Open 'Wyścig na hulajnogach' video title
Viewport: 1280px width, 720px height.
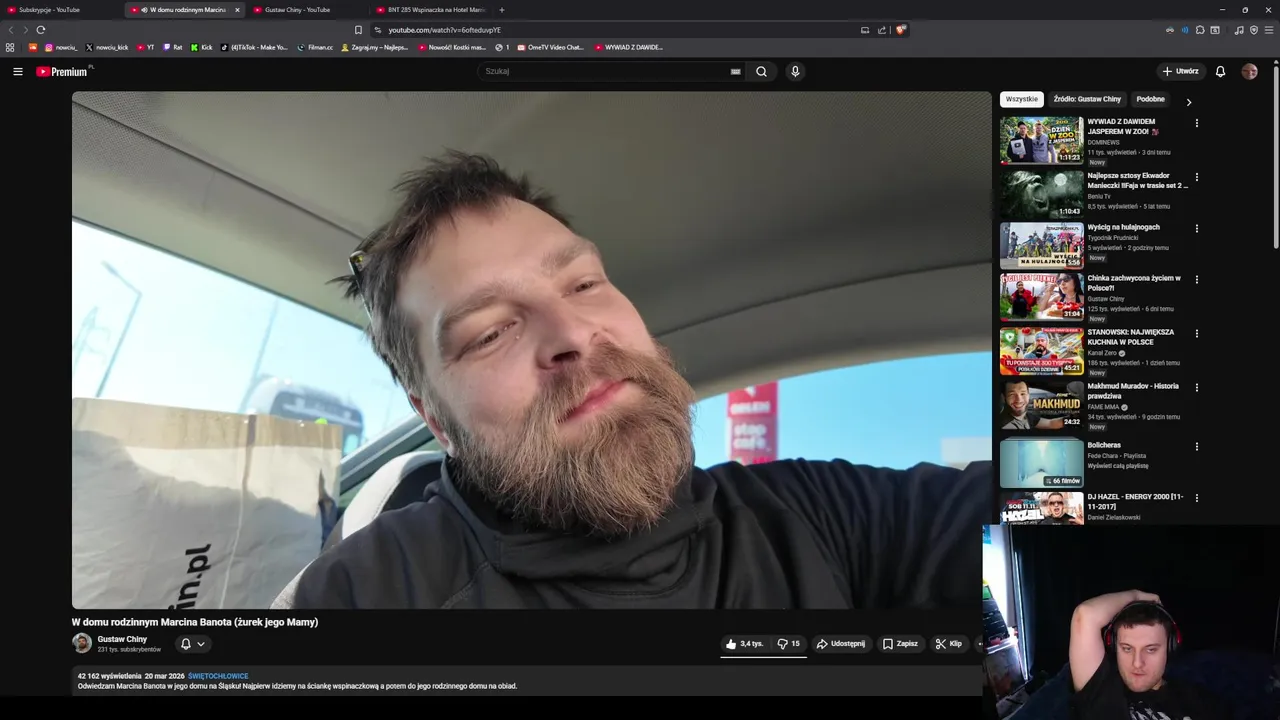[1124, 227]
